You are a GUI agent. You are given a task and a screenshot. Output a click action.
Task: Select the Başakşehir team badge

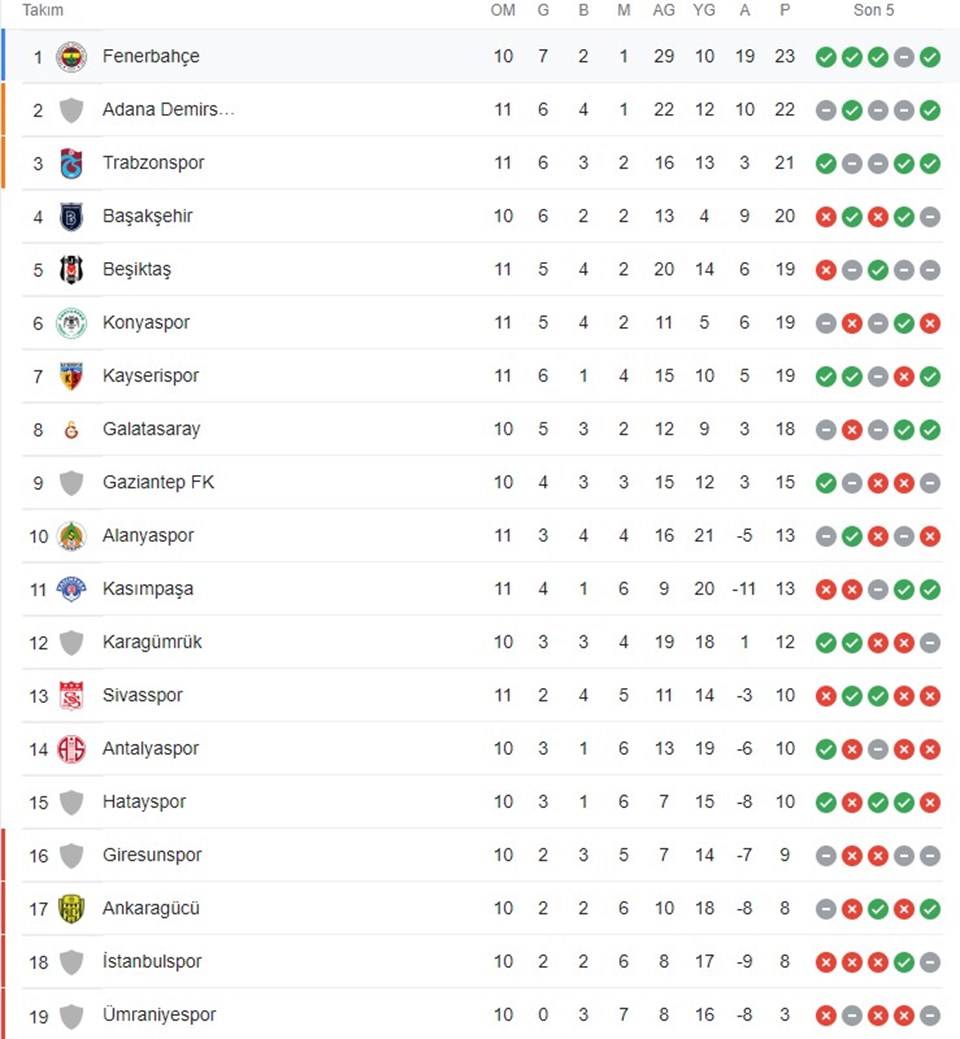tap(71, 217)
